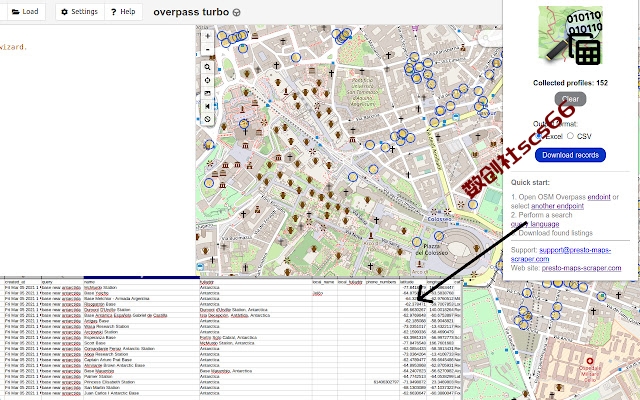The image size is (640, 400).
Task: Click the scraper extension logo image
Action: (x=570, y=36)
